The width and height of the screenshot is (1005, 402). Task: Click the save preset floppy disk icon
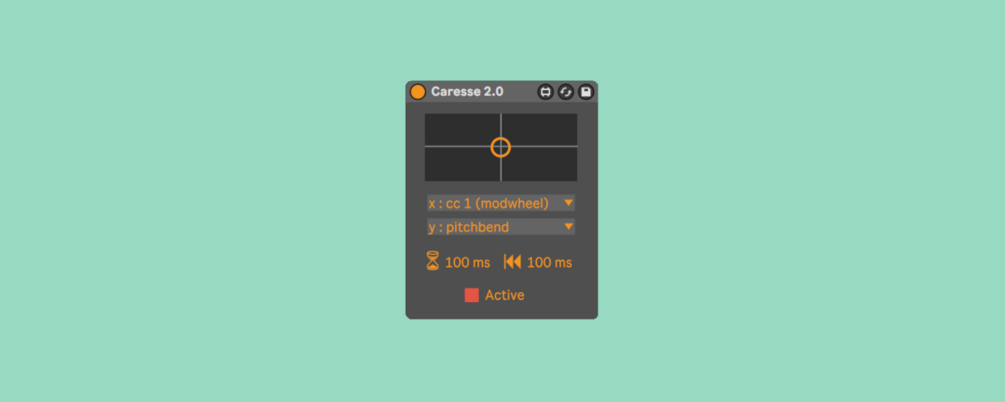coord(586,92)
